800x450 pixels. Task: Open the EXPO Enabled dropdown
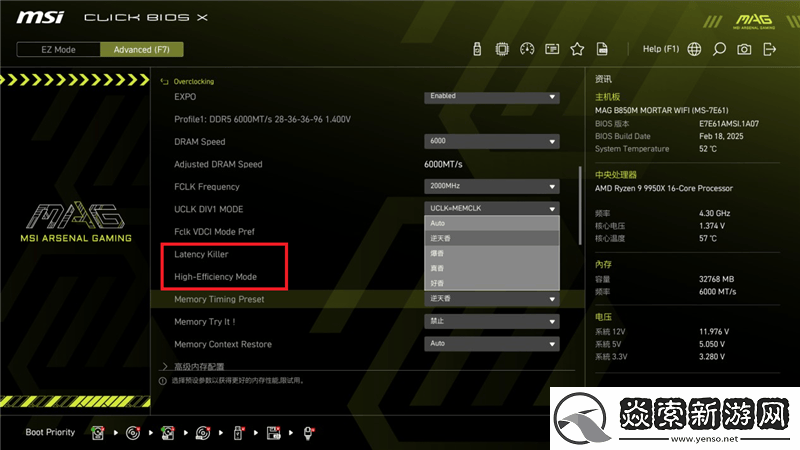[491, 96]
